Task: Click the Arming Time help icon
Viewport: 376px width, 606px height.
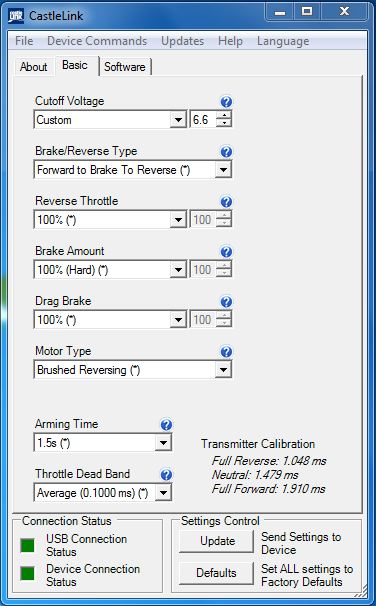Action: point(166,425)
